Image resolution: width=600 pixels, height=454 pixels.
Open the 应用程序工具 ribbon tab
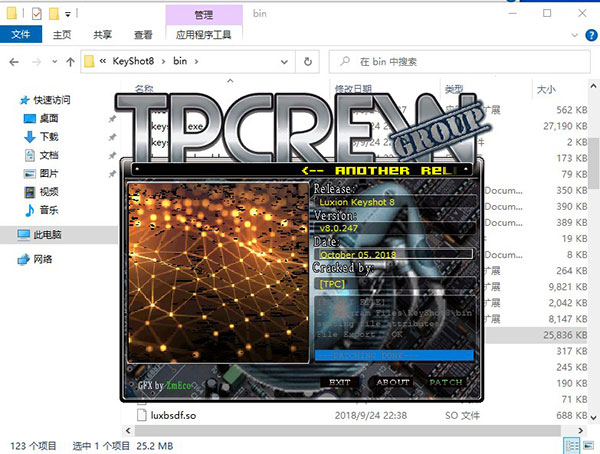(204, 35)
